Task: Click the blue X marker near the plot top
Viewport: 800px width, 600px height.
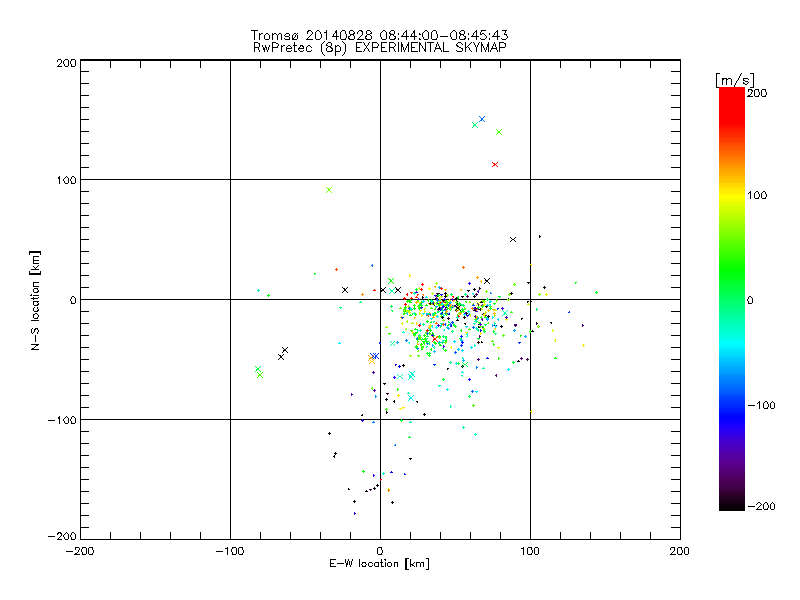Action: 482,119
